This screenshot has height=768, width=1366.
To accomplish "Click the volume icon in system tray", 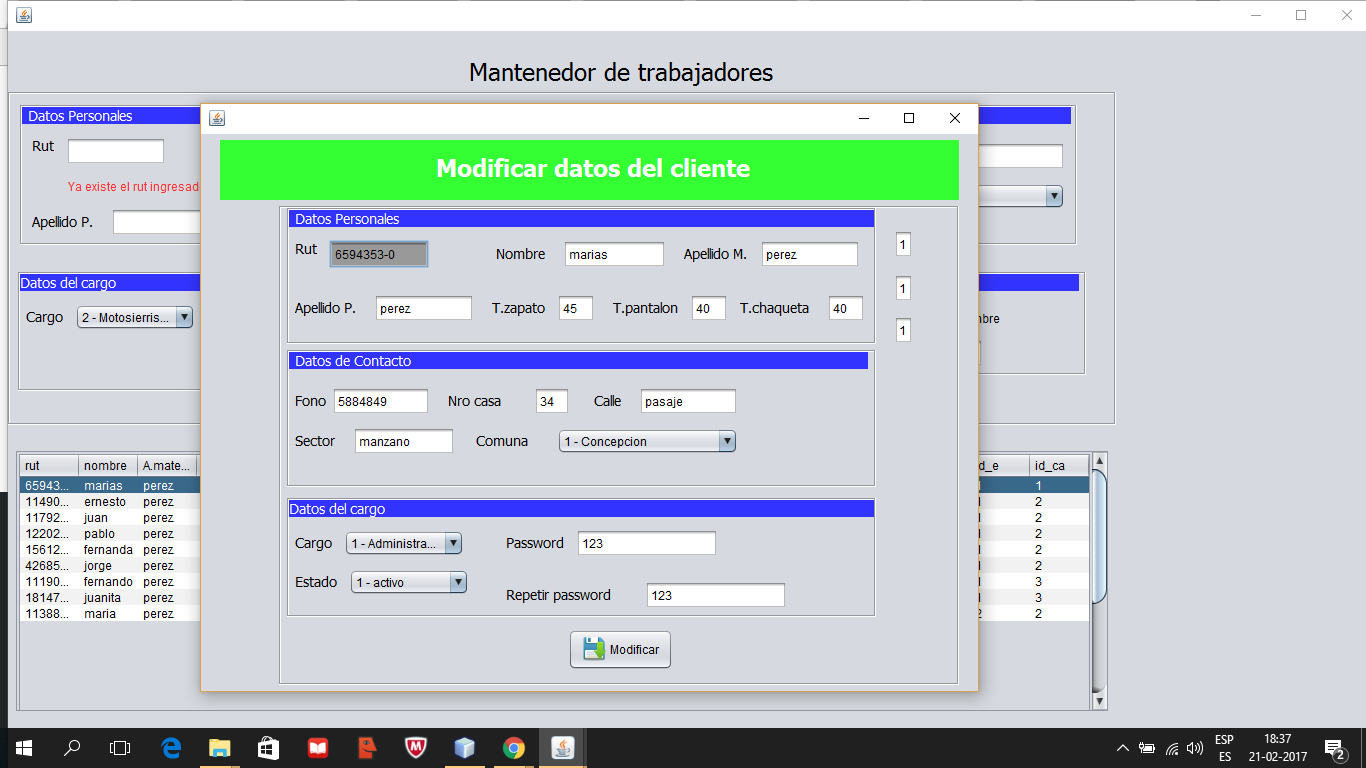I will click(x=1195, y=748).
